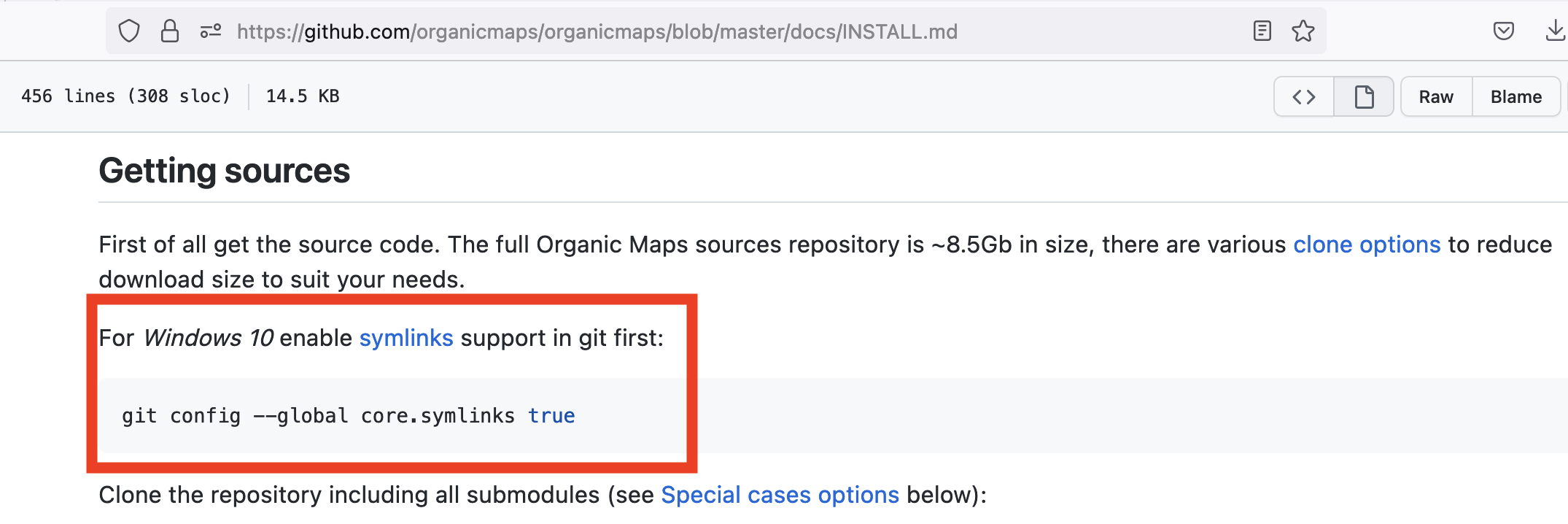1568x524 pixels.
Task: Click the '456 lines (308 sloc)' text
Action: coord(125,96)
